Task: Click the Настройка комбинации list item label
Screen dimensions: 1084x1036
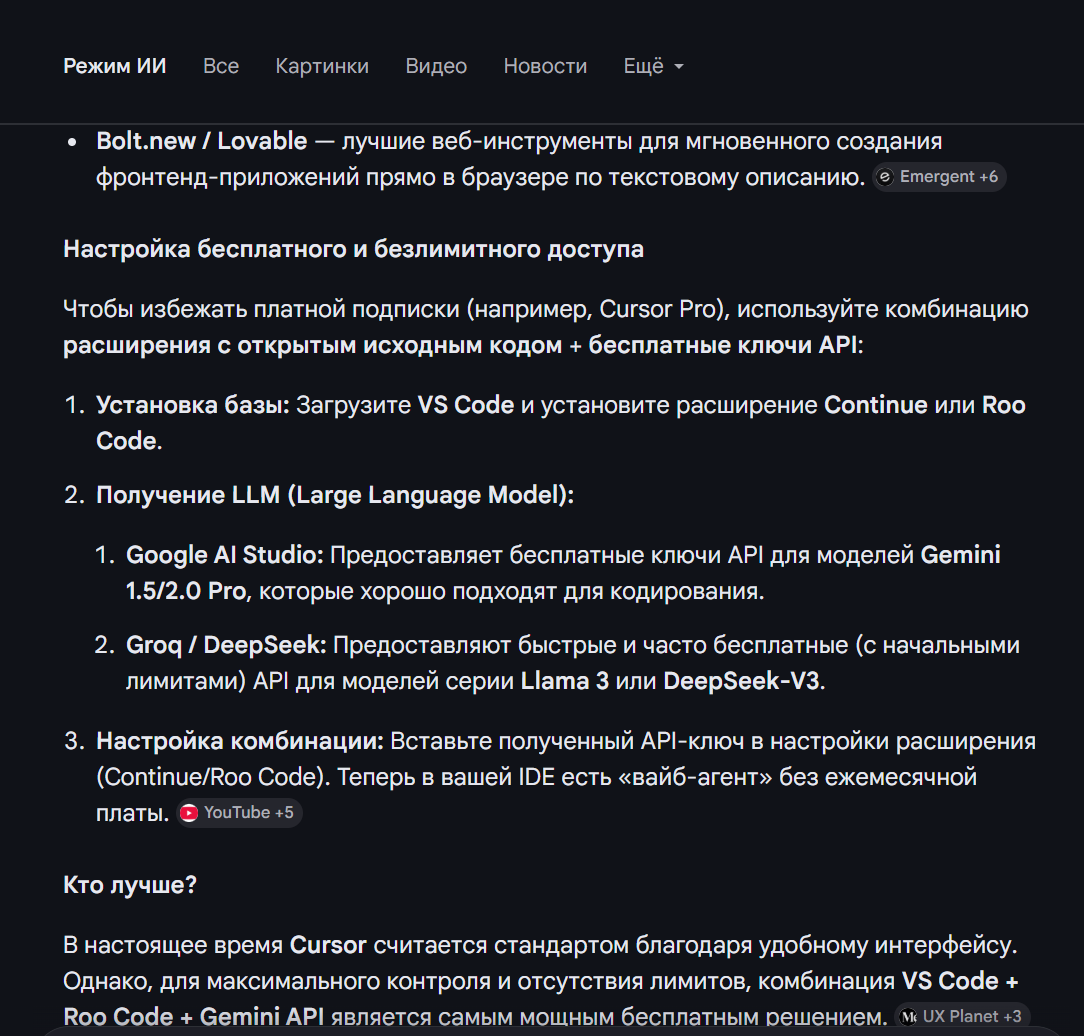Action: (x=240, y=741)
